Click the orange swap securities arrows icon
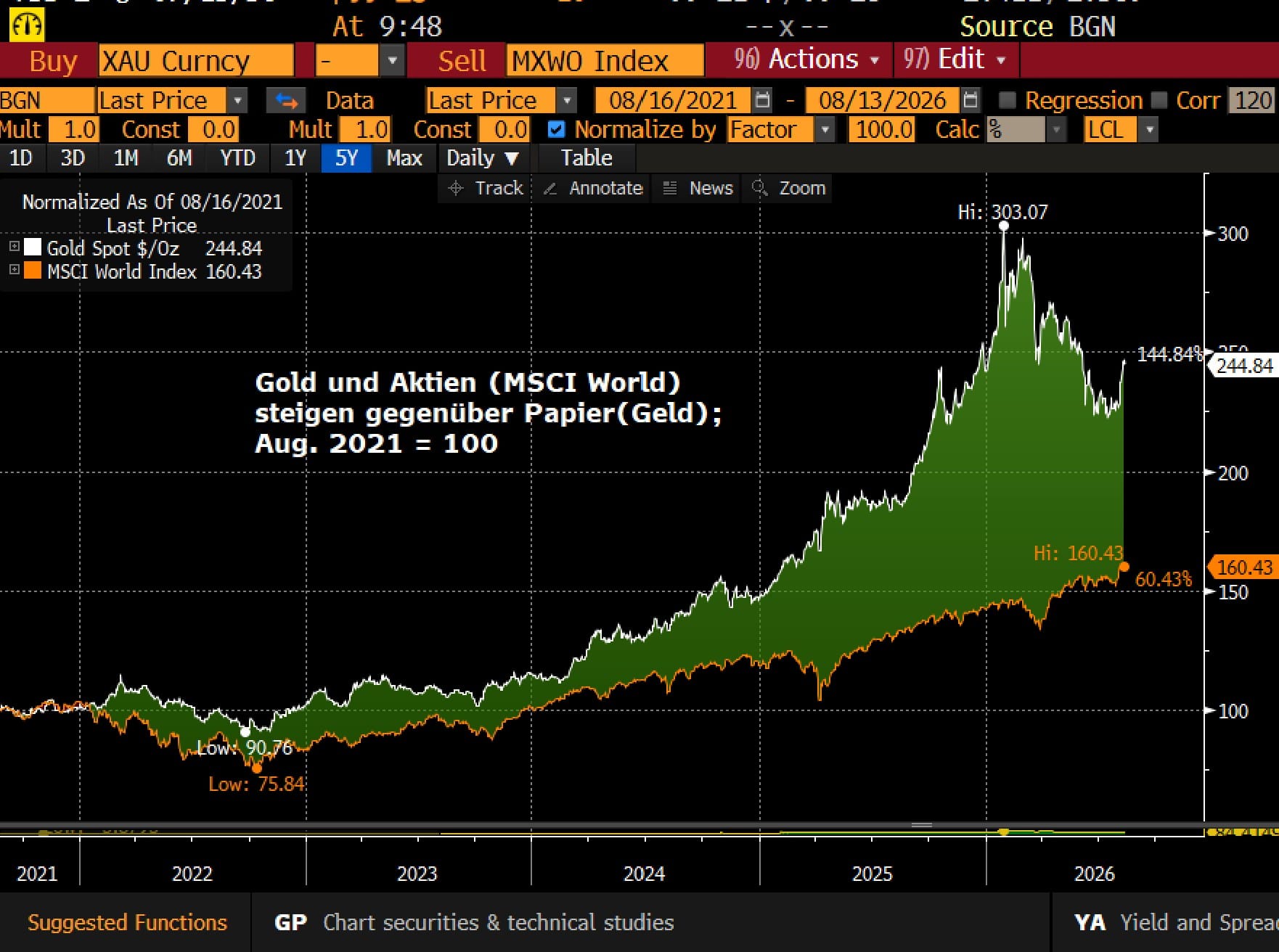Screen dimensions: 1279x952 pos(287,100)
